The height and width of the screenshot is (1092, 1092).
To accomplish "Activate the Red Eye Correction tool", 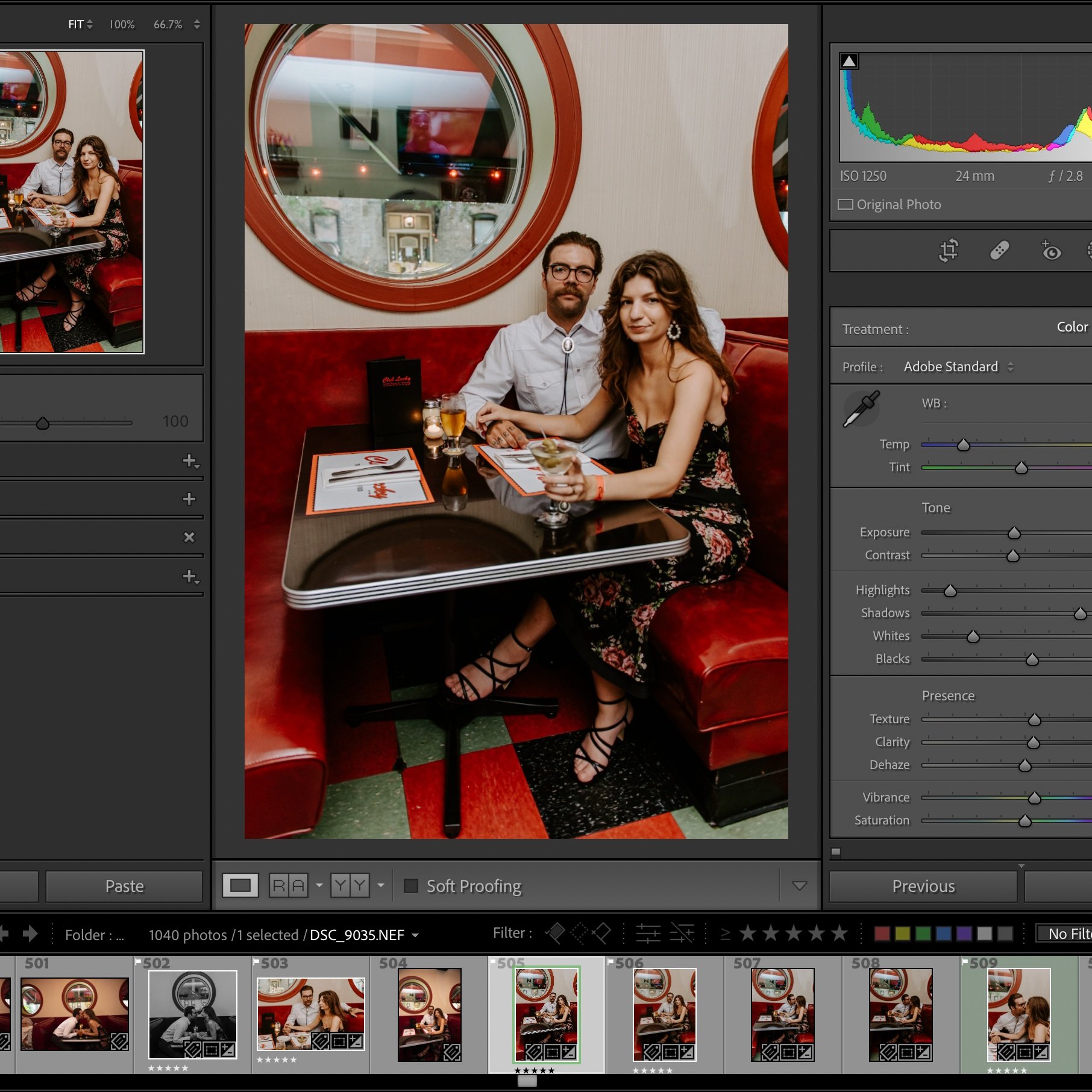I will click(x=1051, y=250).
